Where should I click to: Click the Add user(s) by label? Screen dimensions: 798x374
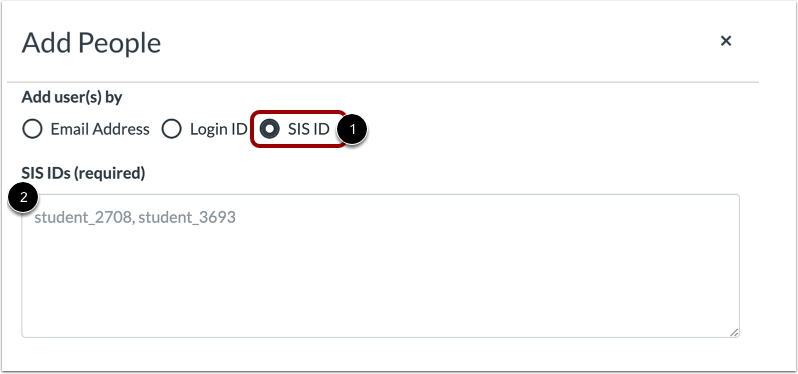coord(72,97)
